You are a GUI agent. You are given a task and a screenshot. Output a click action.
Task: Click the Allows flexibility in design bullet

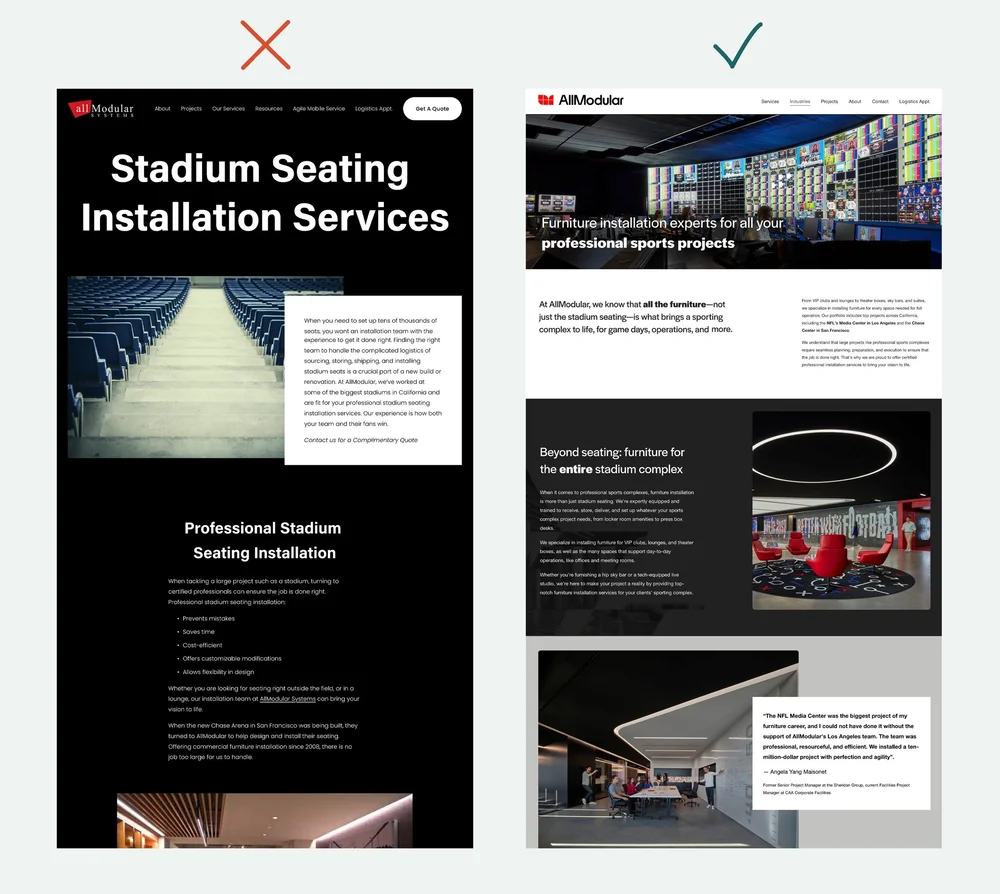pyautogui.click(x=218, y=672)
